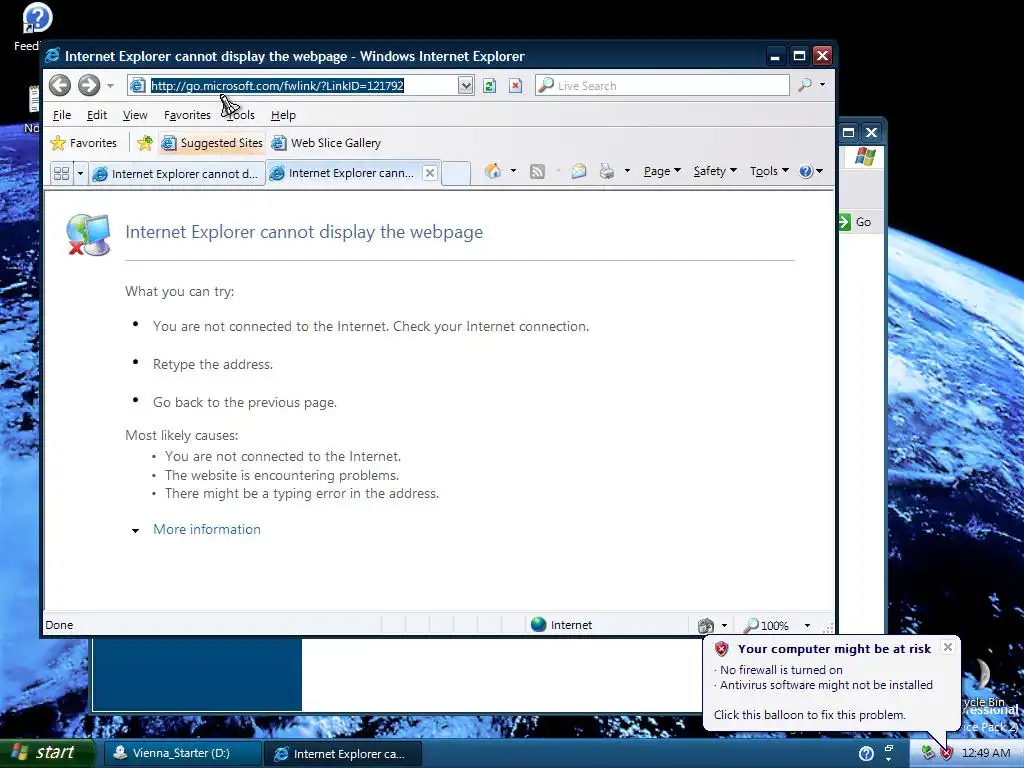The height and width of the screenshot is (768, 1024).
Task: Open the Page menu in command bar
Action: [662, 171]
